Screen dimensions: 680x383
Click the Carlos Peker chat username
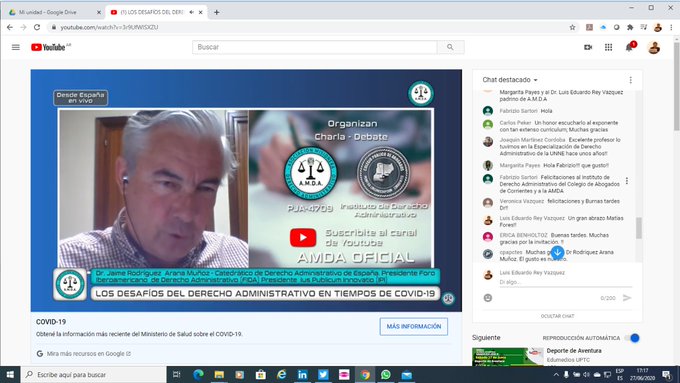tap(515, 123)
